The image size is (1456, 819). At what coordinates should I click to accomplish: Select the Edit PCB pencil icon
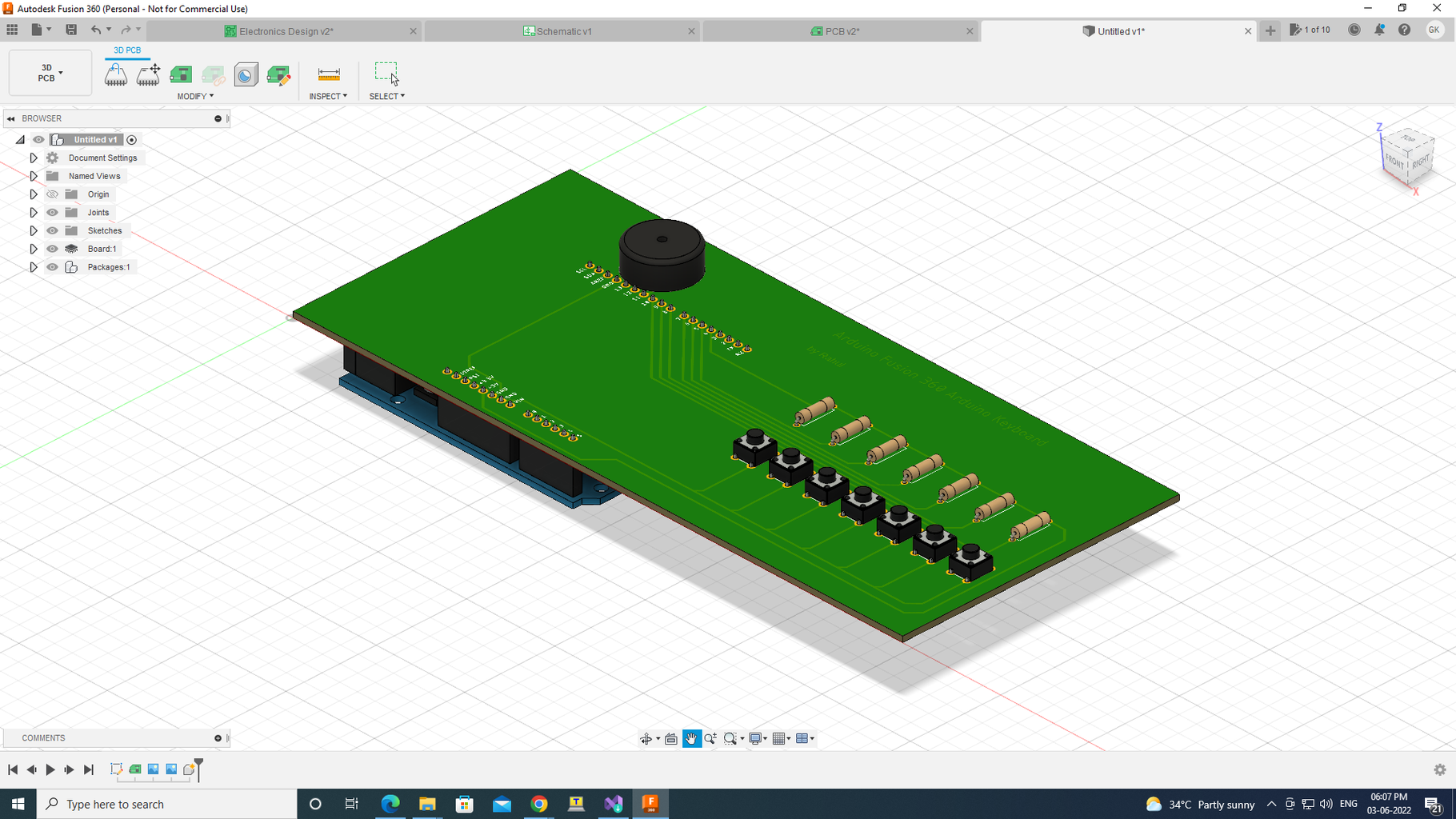pos(278,74)
